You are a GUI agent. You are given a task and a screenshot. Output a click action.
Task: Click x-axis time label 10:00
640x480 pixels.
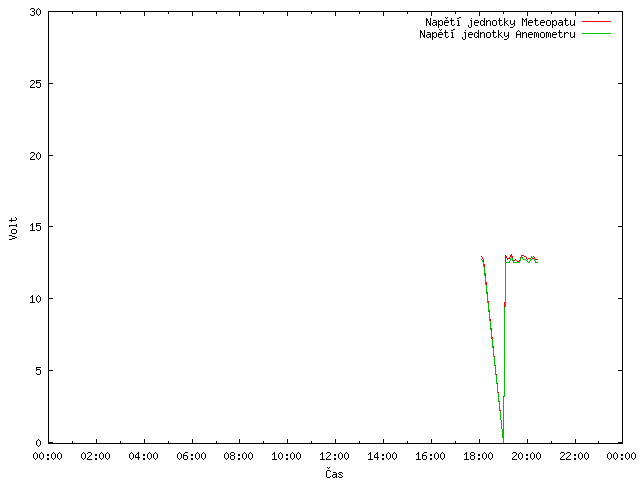point(287,456)
